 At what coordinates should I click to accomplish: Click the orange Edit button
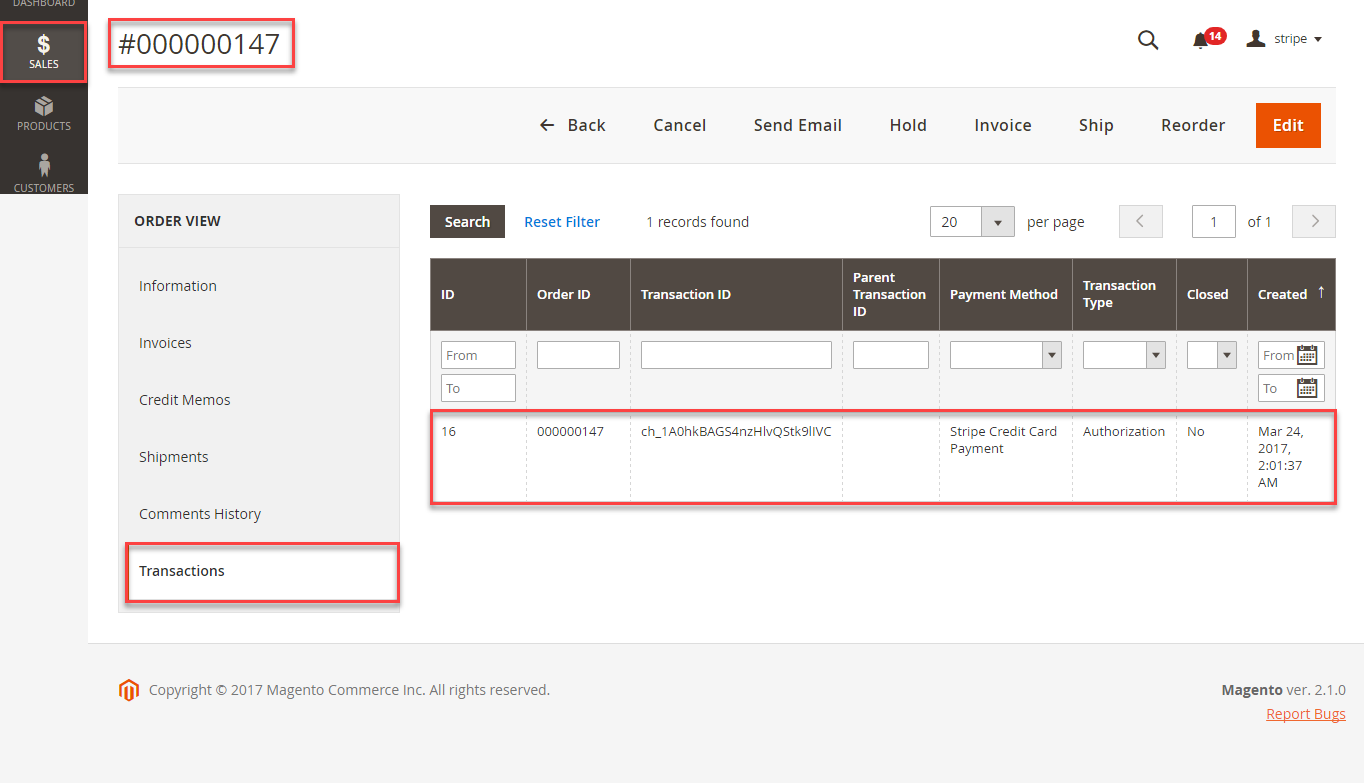click(1287, 125)
